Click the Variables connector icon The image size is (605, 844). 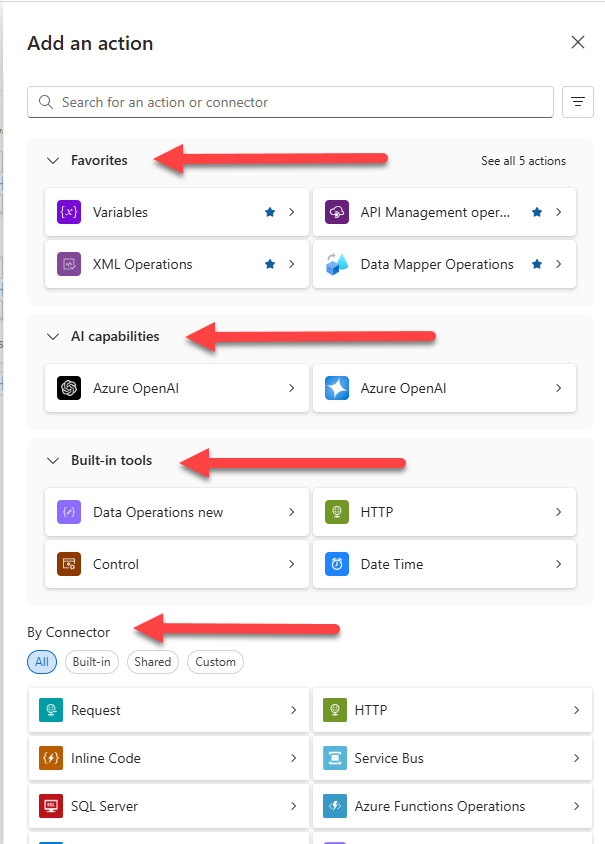pos(69,213)
